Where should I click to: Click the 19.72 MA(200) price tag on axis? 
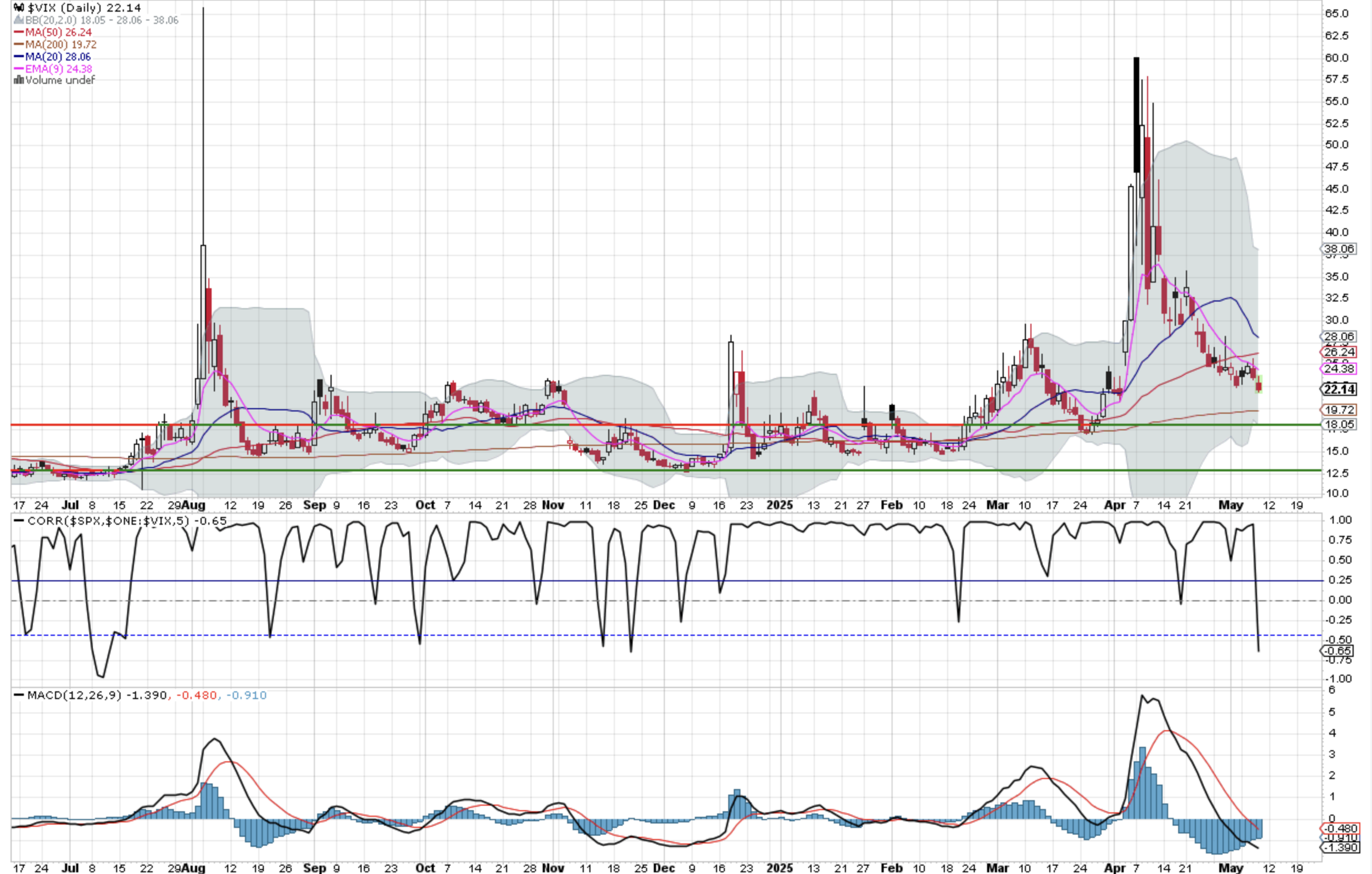click(1339, 410)
